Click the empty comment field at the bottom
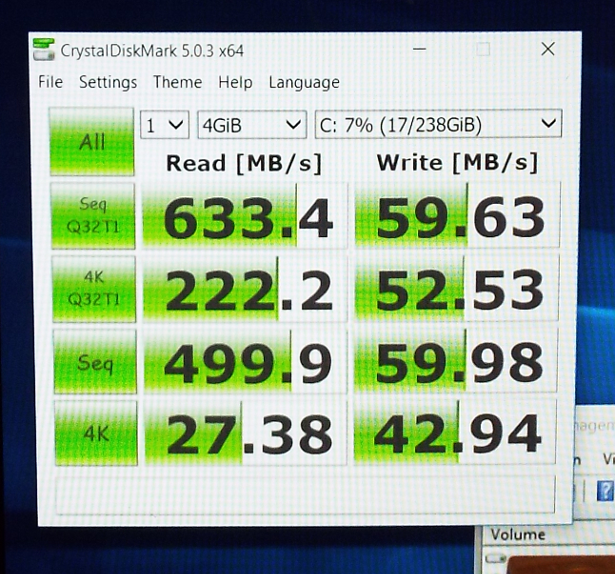This screenshot has width=615, height=574. tap(305, 496)
